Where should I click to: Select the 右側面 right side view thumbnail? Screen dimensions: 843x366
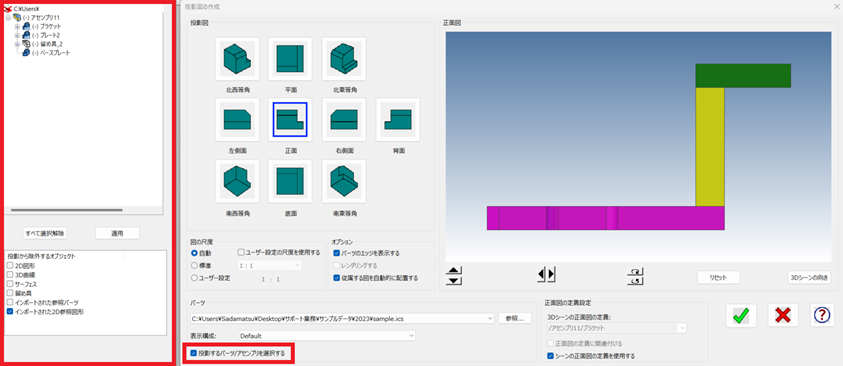(x=344, y=119)
